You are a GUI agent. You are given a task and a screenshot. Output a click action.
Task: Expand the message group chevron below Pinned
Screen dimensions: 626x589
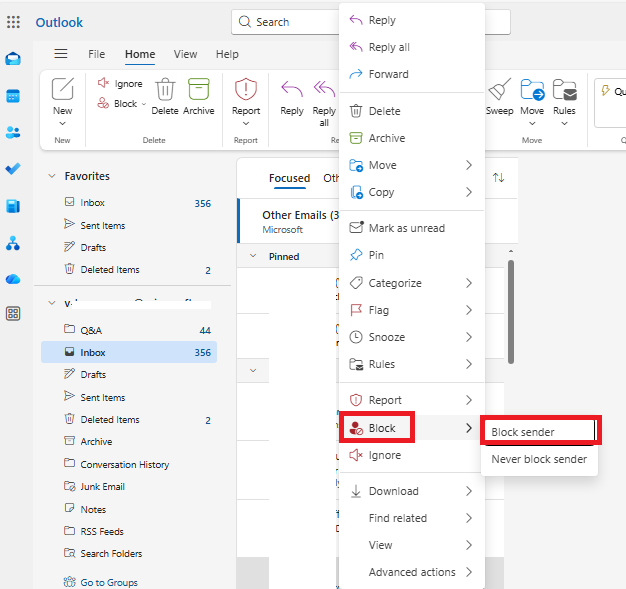[253, 371]
